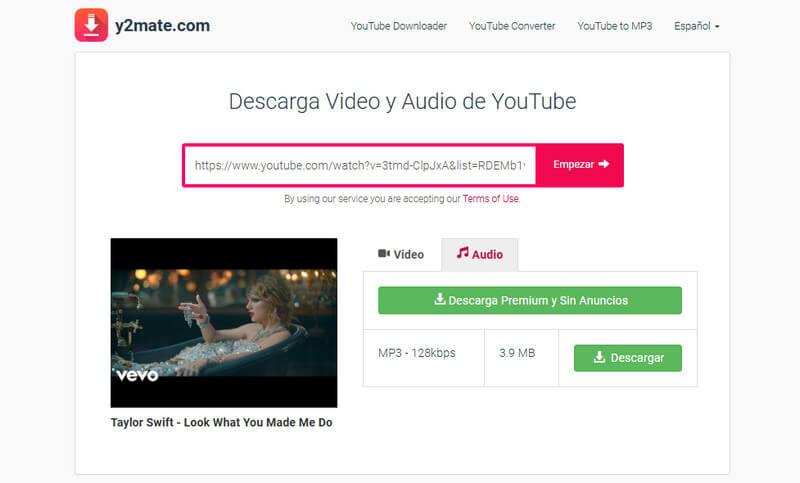Select the video title Look What You Made Me Do

tap(221, 422)
